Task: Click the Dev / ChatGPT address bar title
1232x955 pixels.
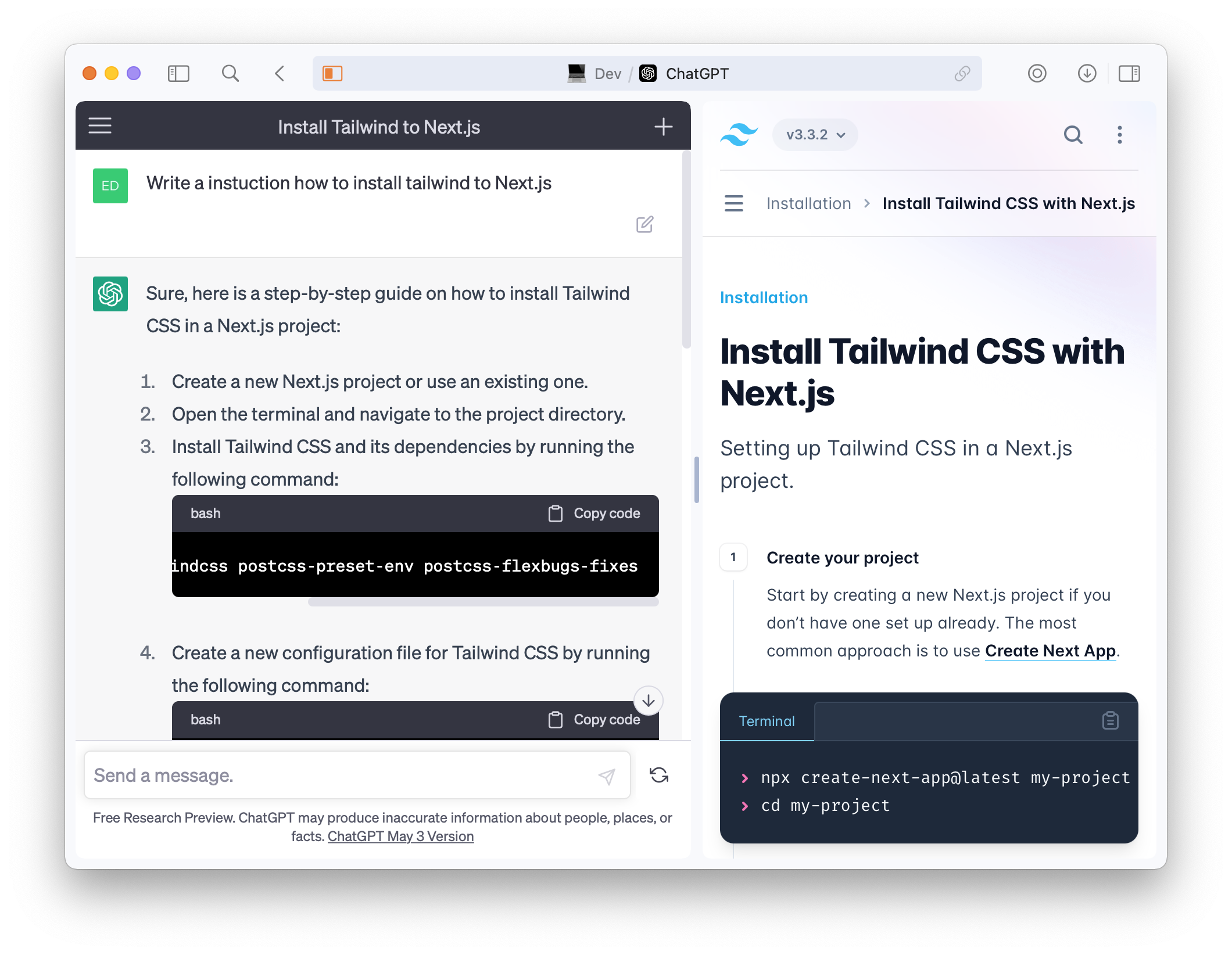Action: point(647,74)
